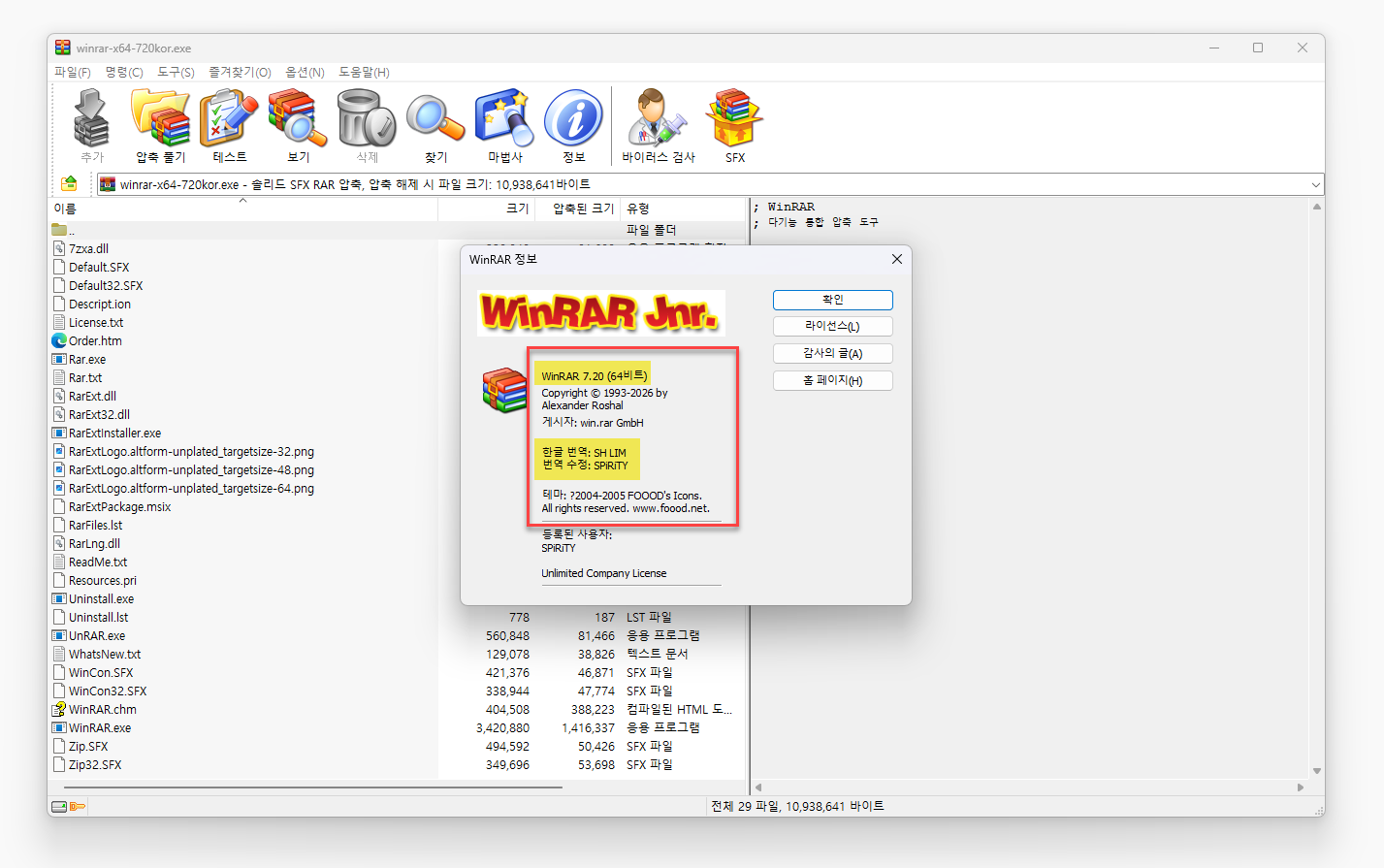Screen dimensions: 1384x868
Task: Click the 홈 페이지(H) button
Action: (832, 380)
